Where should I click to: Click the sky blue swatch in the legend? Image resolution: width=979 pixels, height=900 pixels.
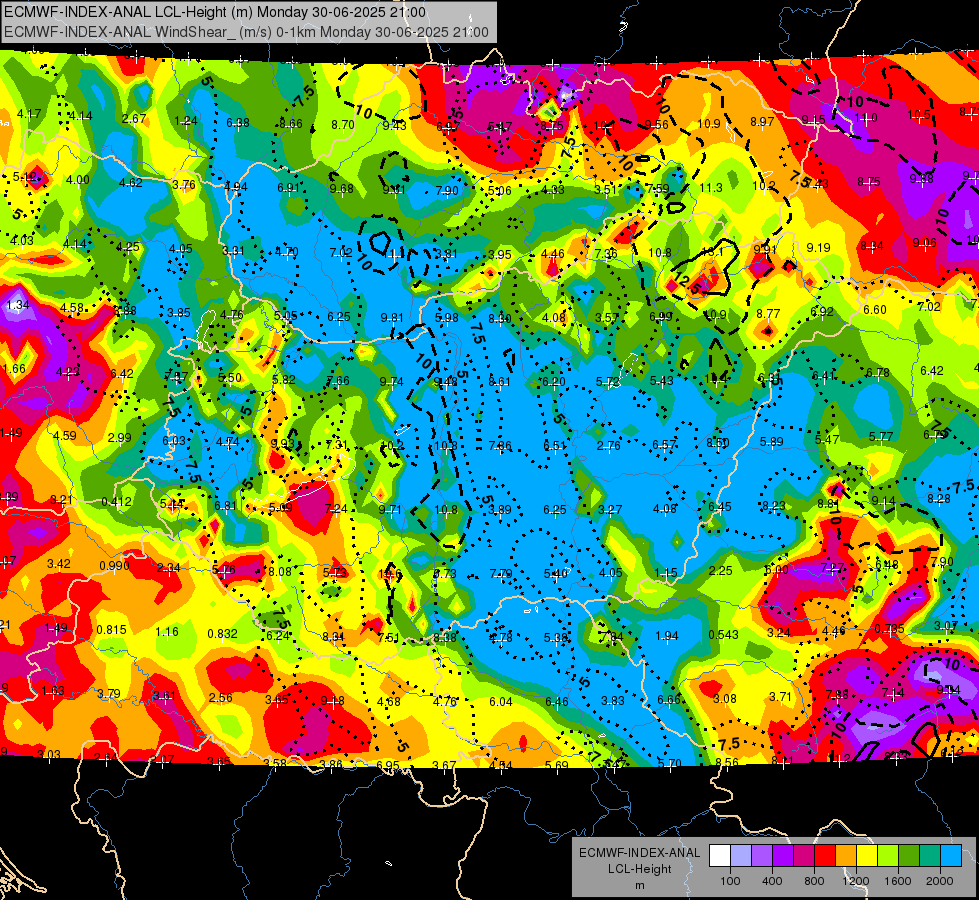(951, 856)
